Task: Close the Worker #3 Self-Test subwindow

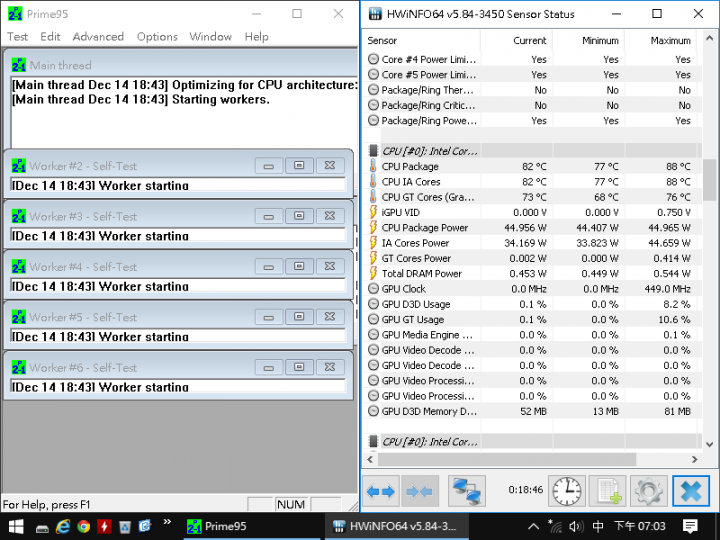Action: pos(330,216)
